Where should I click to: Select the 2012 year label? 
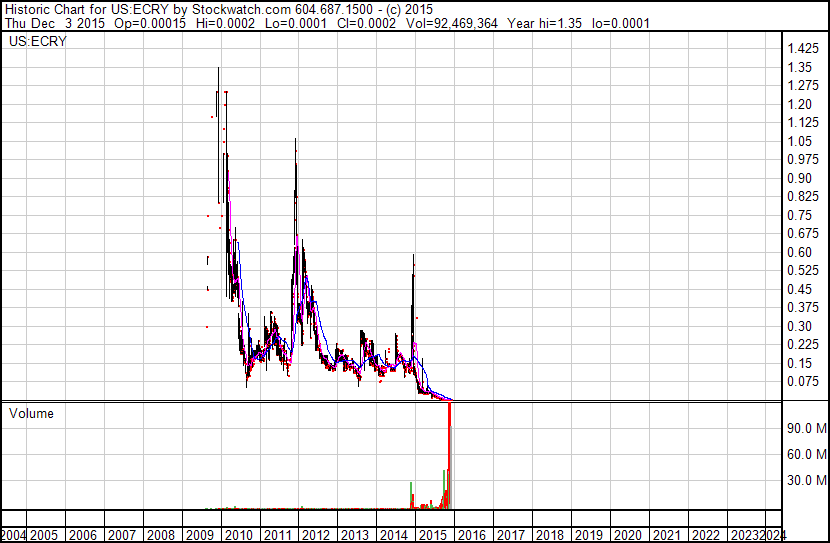click(316, 535)
